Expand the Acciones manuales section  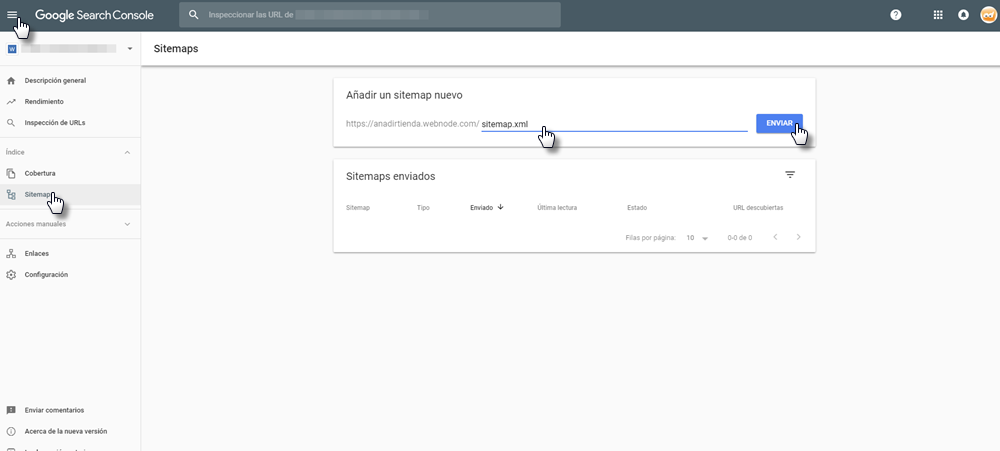(x=127, y=225)
